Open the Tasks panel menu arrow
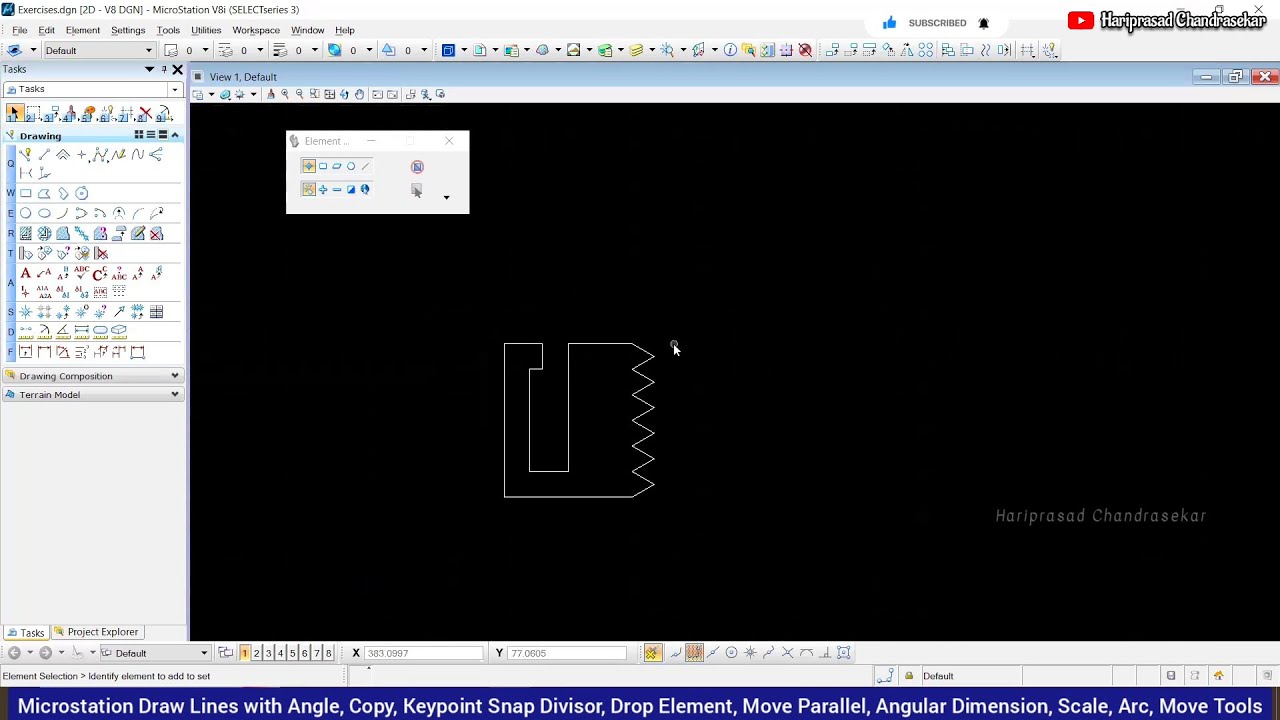Screen dimensions: 1280x720 149,69
